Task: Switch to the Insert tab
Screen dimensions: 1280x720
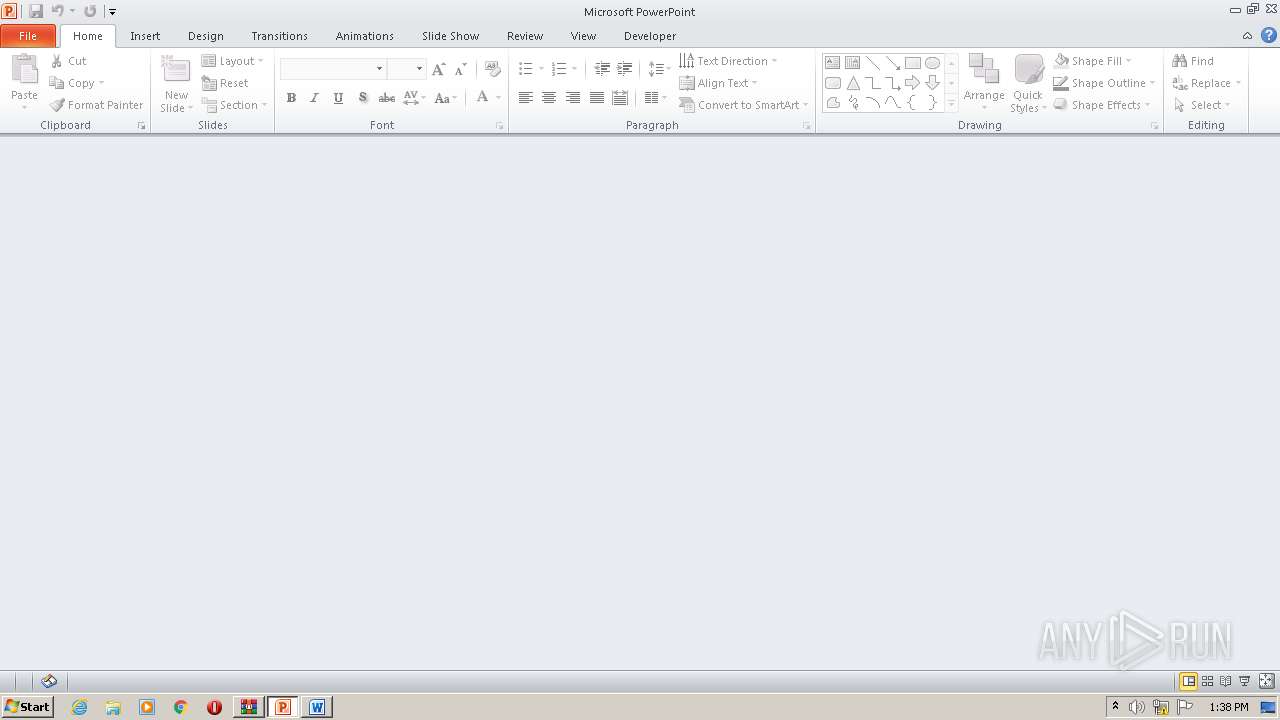Action: 145,36
